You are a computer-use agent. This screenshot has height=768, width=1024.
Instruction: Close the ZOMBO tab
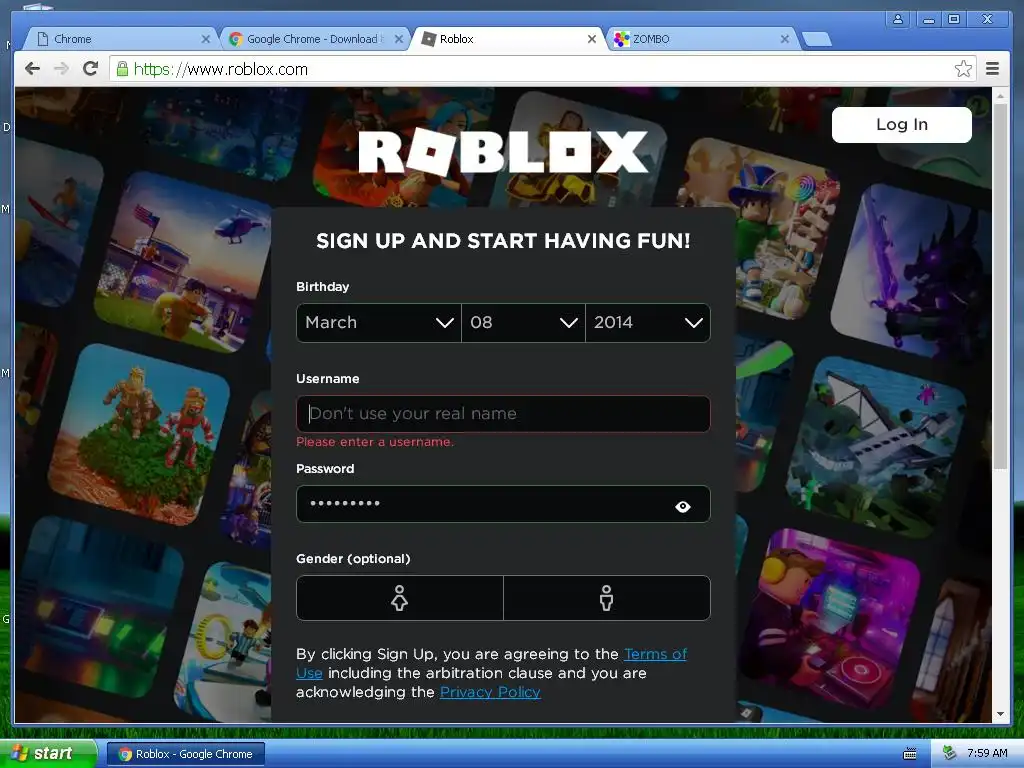click(785, 39)
